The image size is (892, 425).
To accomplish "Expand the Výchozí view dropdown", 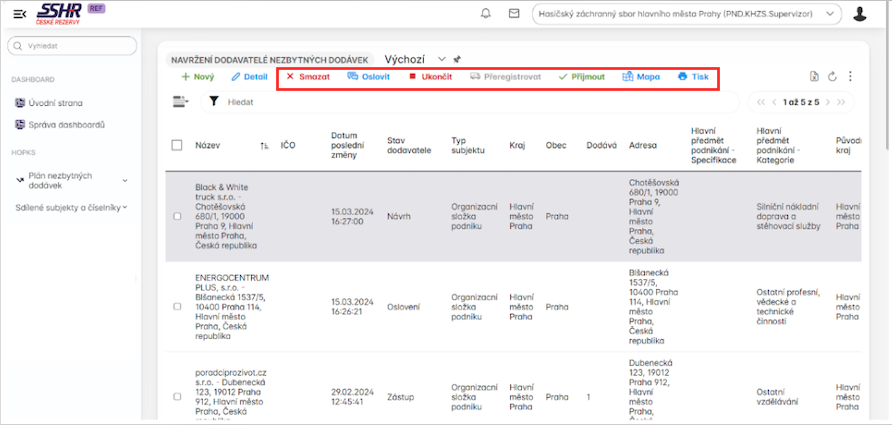I will coord(441,59).
